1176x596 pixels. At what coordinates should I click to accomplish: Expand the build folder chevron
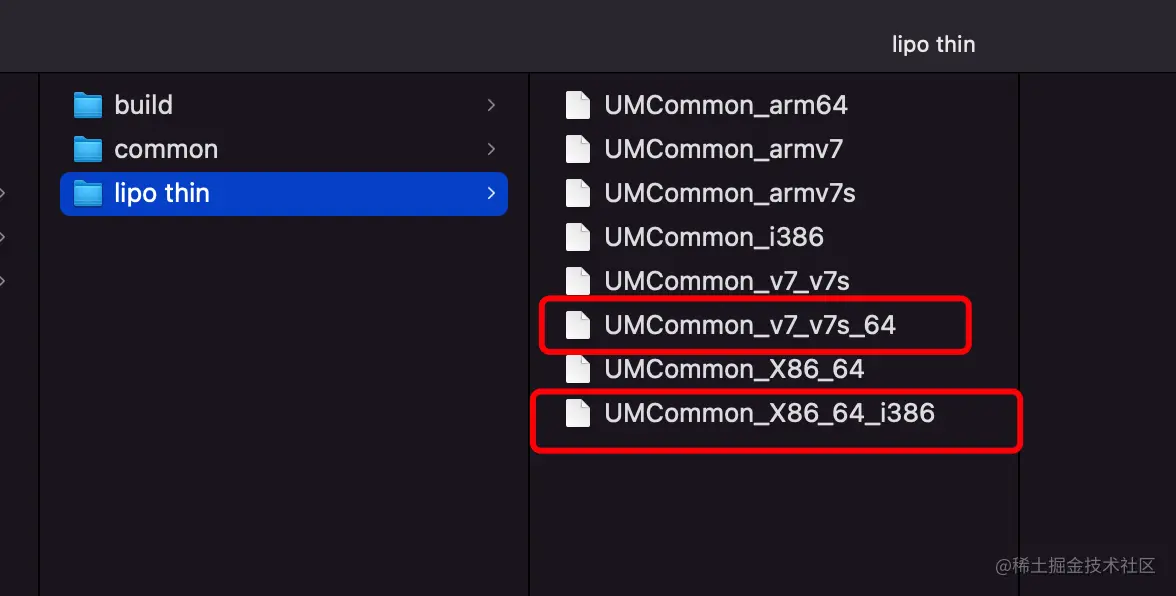pos(491,105)
